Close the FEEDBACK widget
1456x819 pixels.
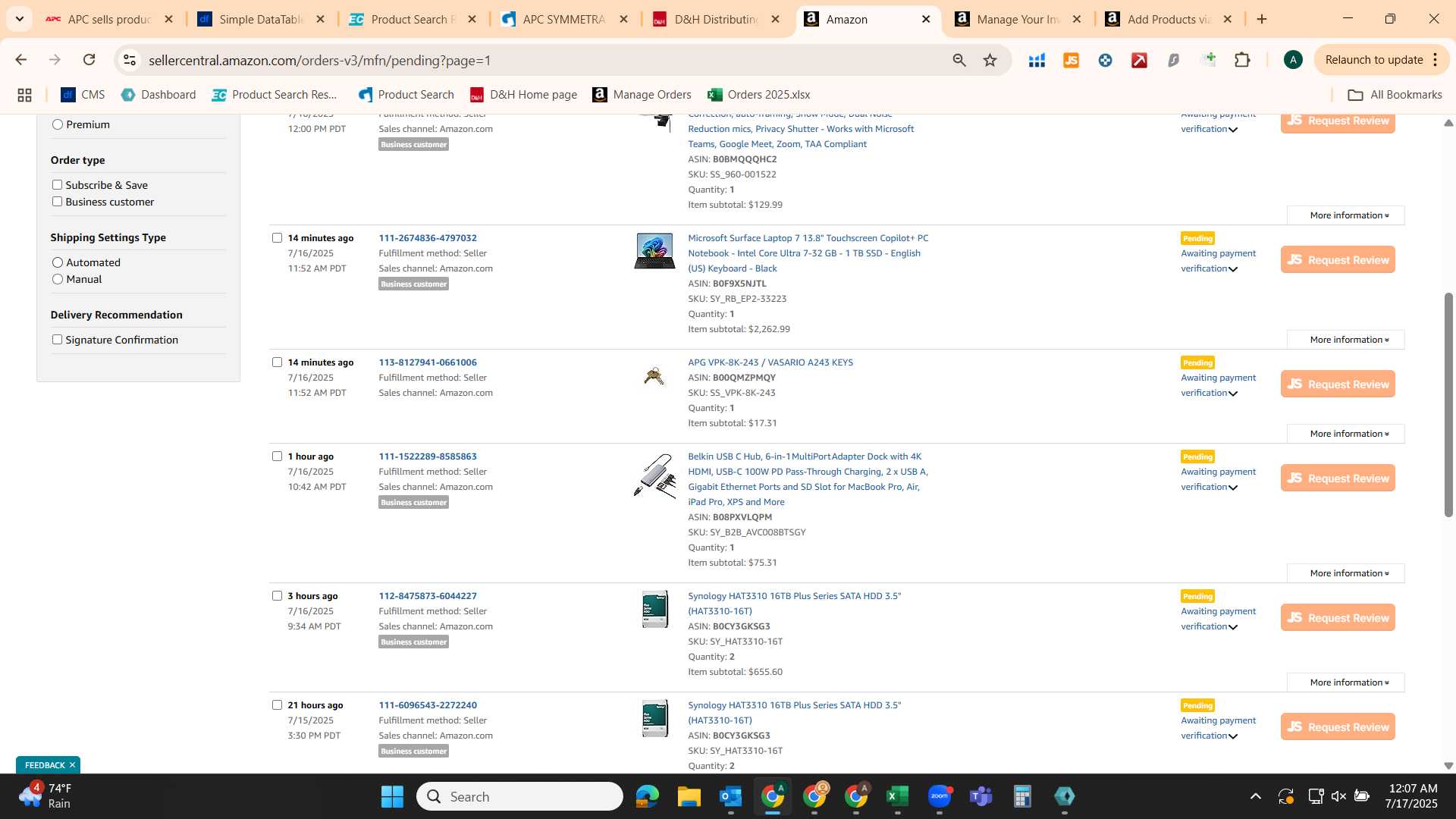(72, 765)
